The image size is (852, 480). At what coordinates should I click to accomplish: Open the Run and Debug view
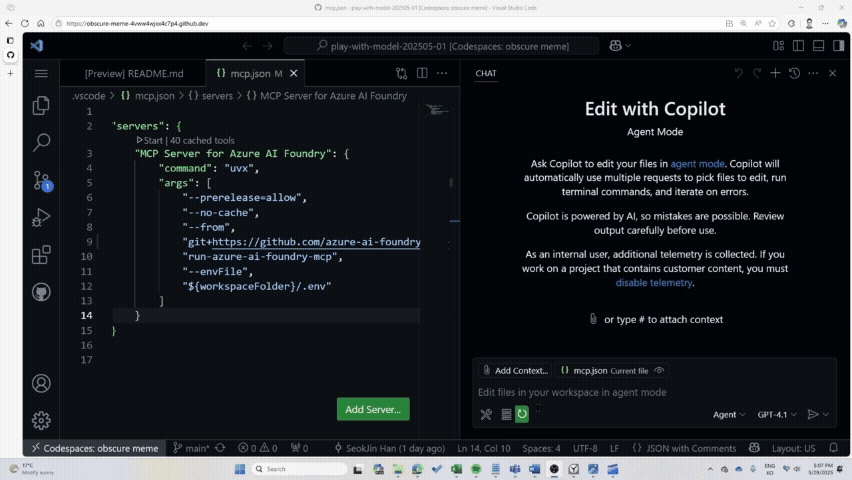tap(41, 217)
